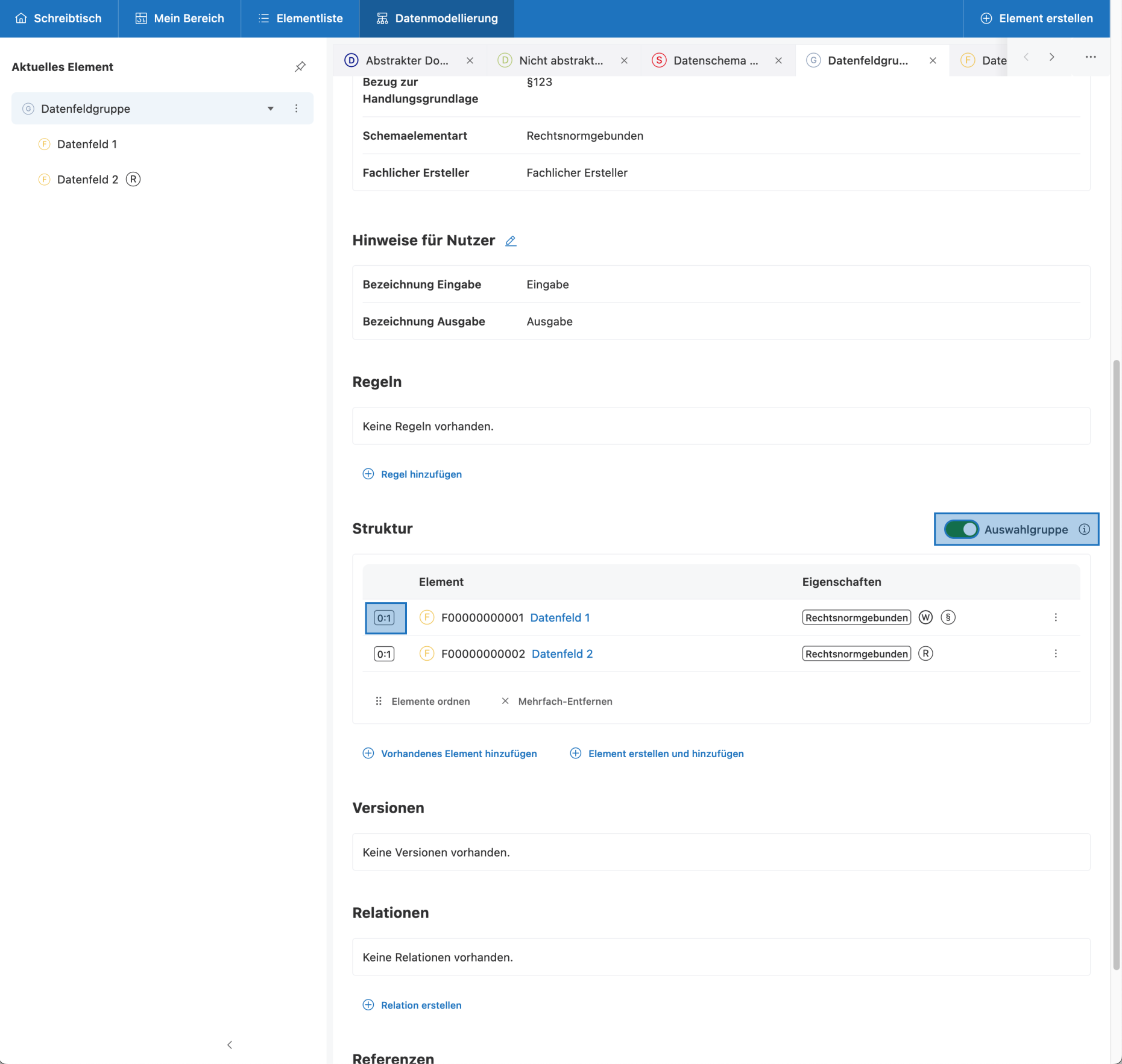
Task: Edit Hinweise für Nutzer with pencil icon
Action: (511, 241)
